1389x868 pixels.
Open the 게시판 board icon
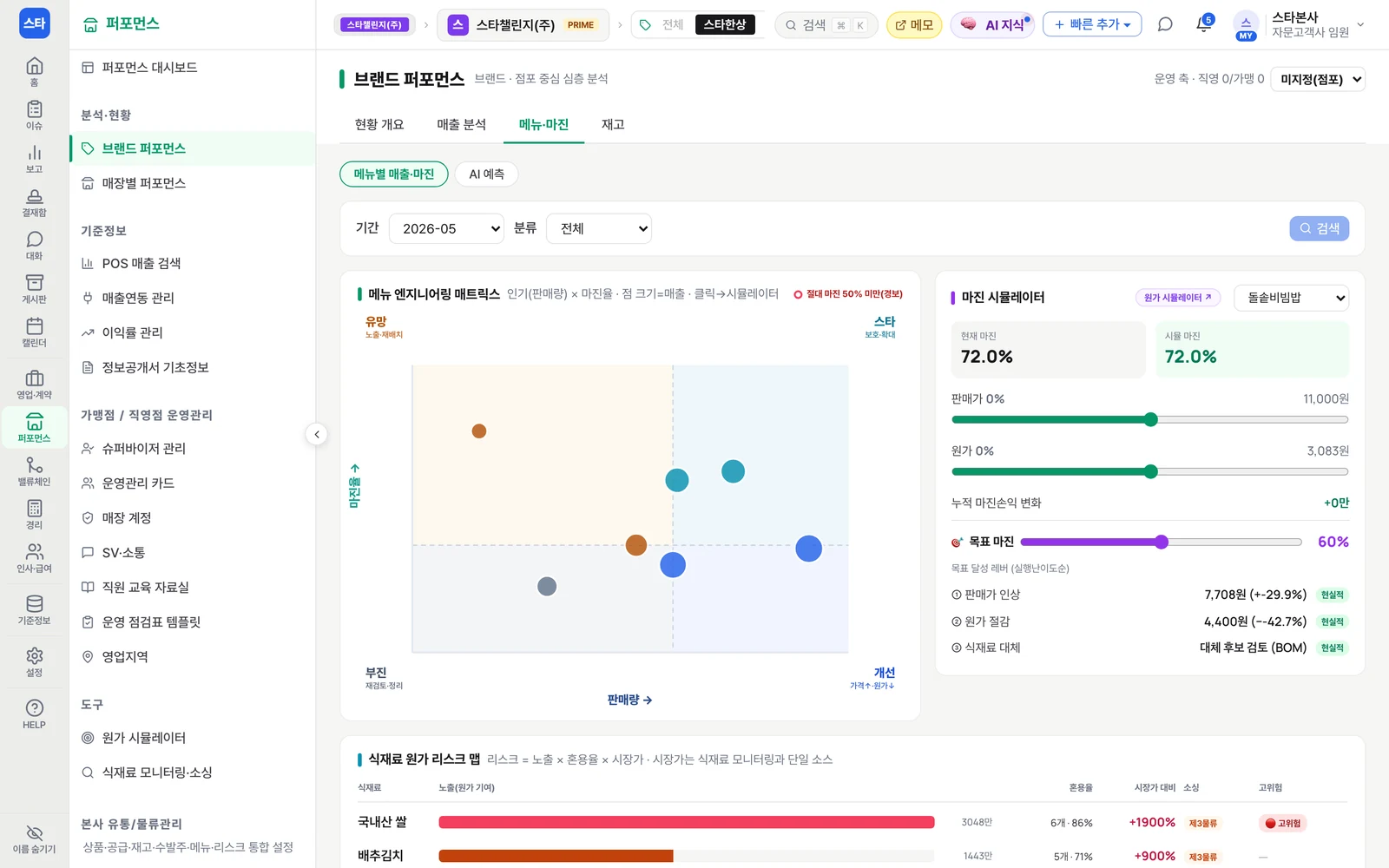34,288
